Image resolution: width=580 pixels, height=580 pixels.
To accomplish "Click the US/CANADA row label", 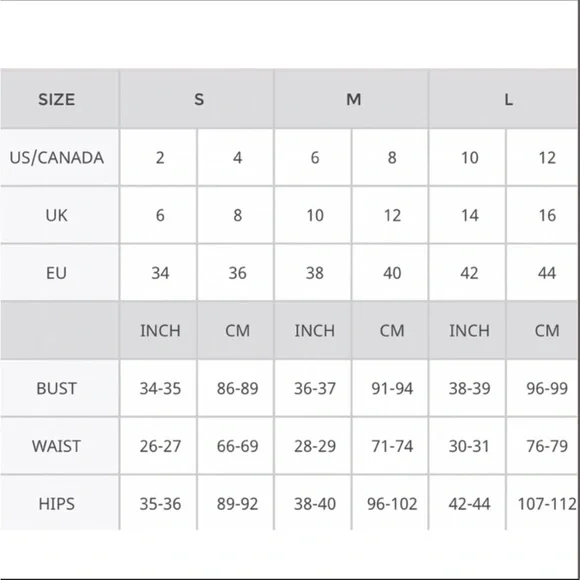I will tap(59, 158).
